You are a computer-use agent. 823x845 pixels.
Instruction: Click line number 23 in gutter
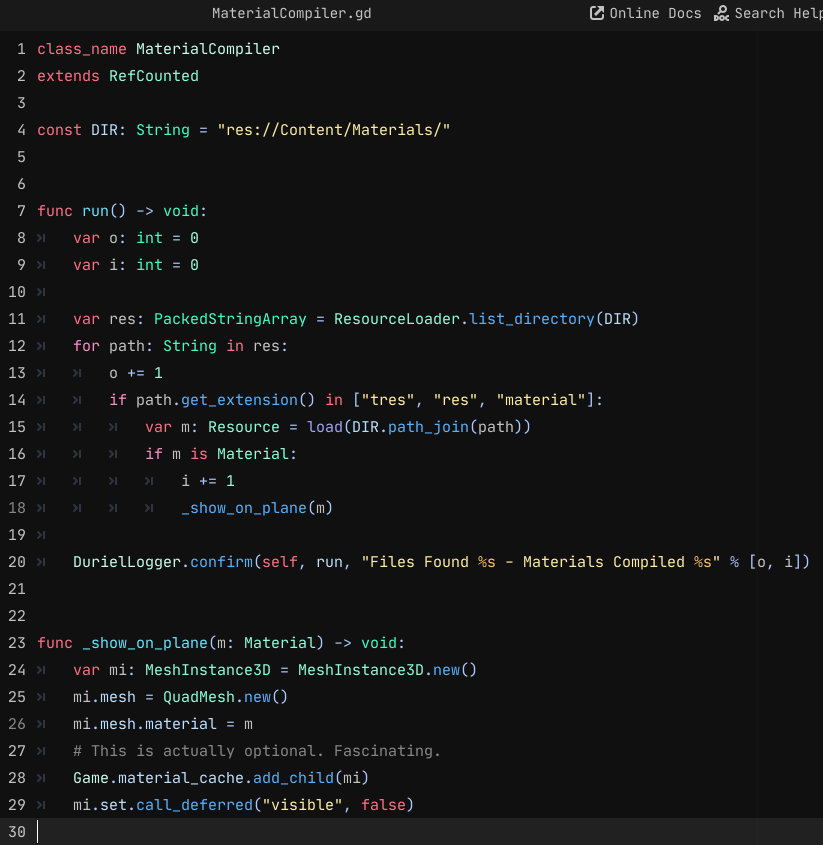point(17,643)
